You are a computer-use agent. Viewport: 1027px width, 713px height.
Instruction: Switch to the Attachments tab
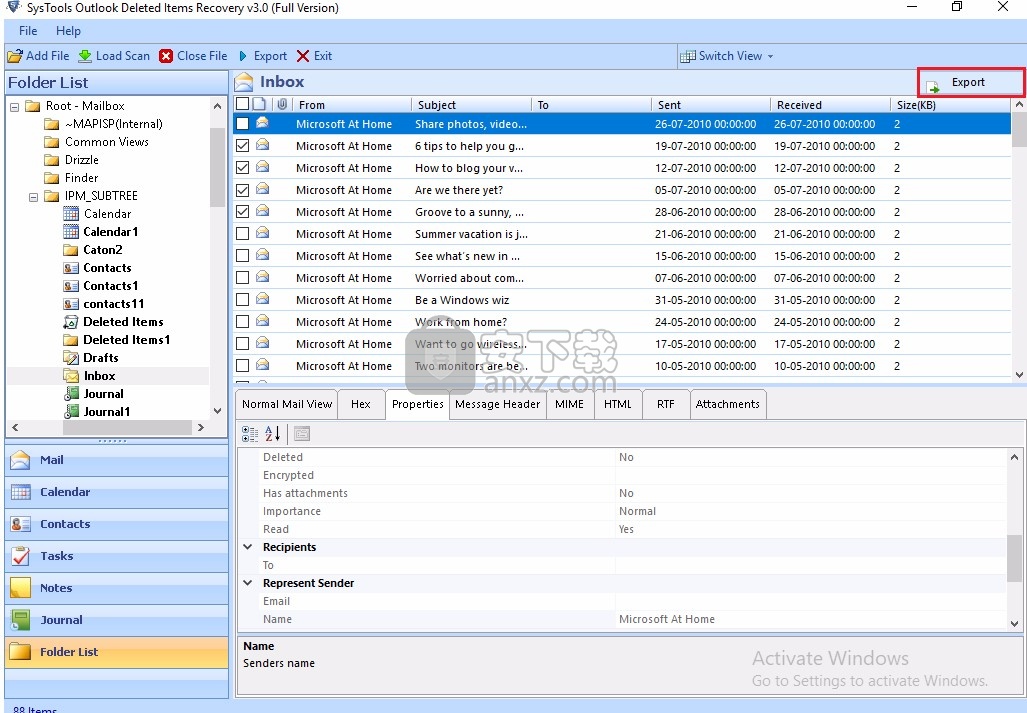pos(728,405)
